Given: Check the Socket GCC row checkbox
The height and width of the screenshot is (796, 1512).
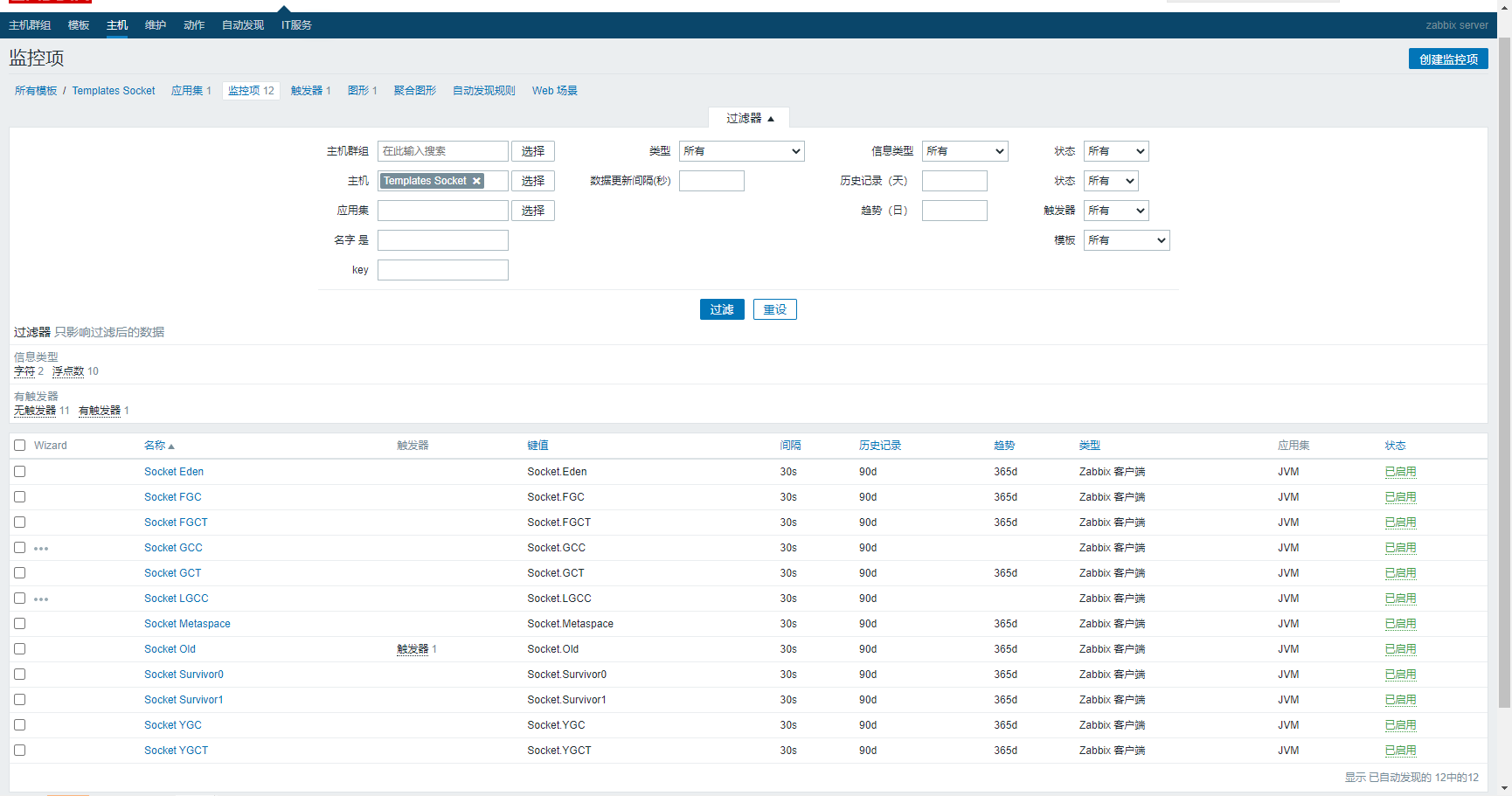Looking at the screenshot, I should click(20, 548).
